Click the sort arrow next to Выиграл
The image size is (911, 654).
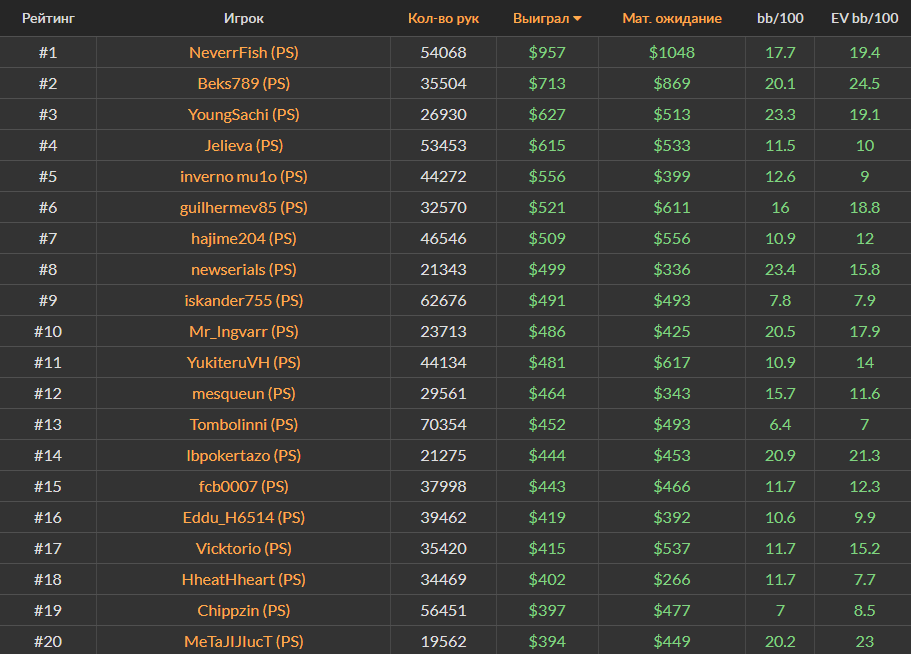[x=577, y=19]
